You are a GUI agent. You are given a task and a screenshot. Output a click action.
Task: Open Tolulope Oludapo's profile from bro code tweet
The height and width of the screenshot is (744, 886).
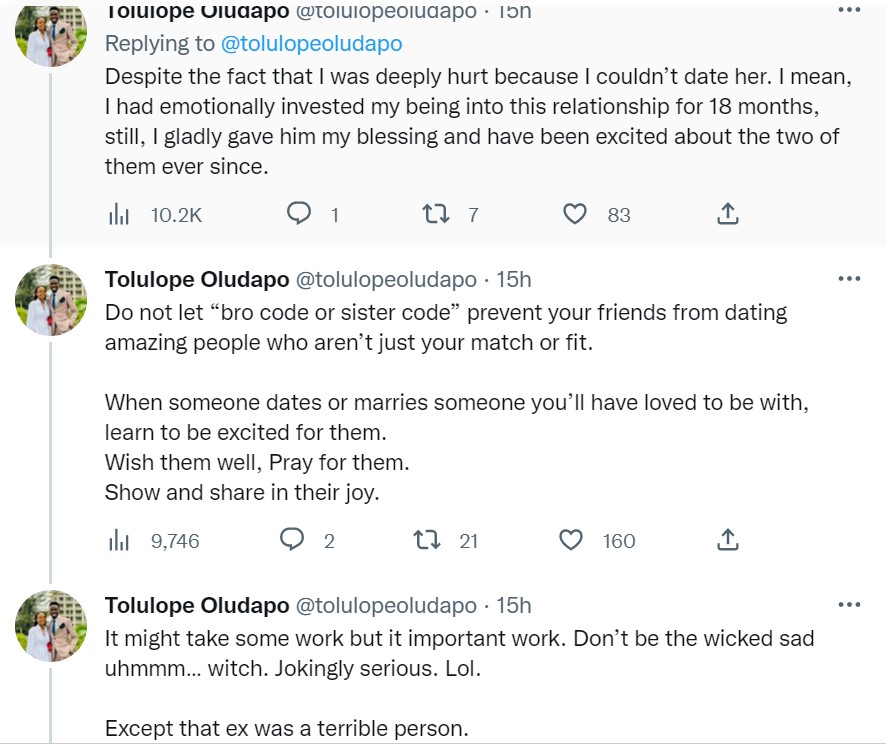[196, 279]
